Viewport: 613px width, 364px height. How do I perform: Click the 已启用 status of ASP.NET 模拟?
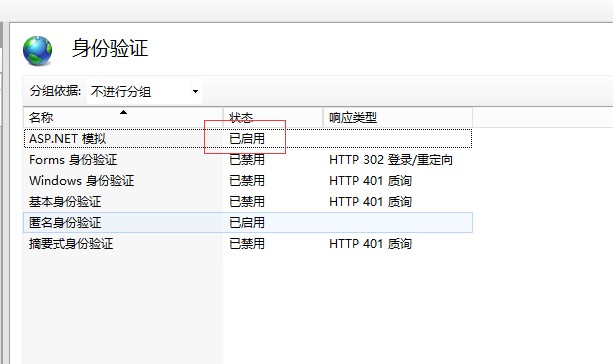click(x=247, y=138)
